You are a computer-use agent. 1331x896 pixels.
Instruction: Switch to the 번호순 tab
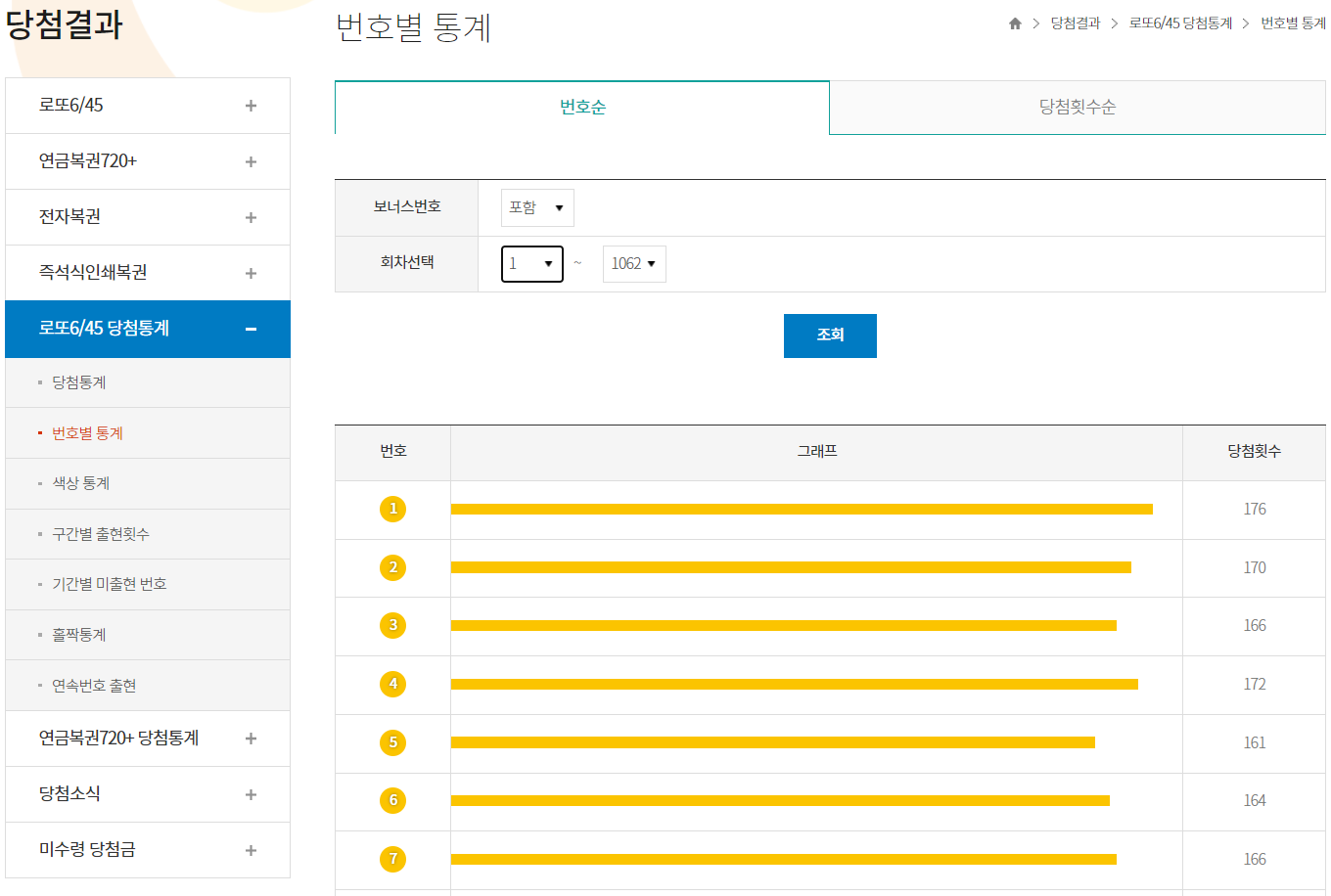(582, 108)
